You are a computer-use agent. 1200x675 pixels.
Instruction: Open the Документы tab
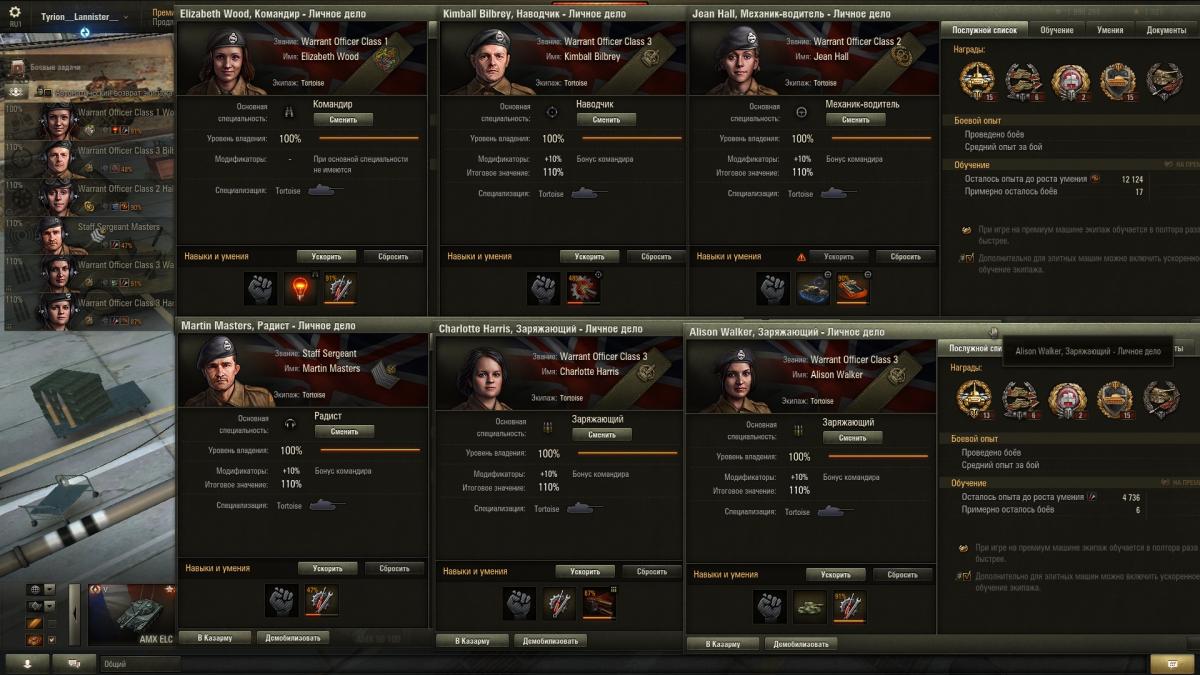[x=1166, y=30]
